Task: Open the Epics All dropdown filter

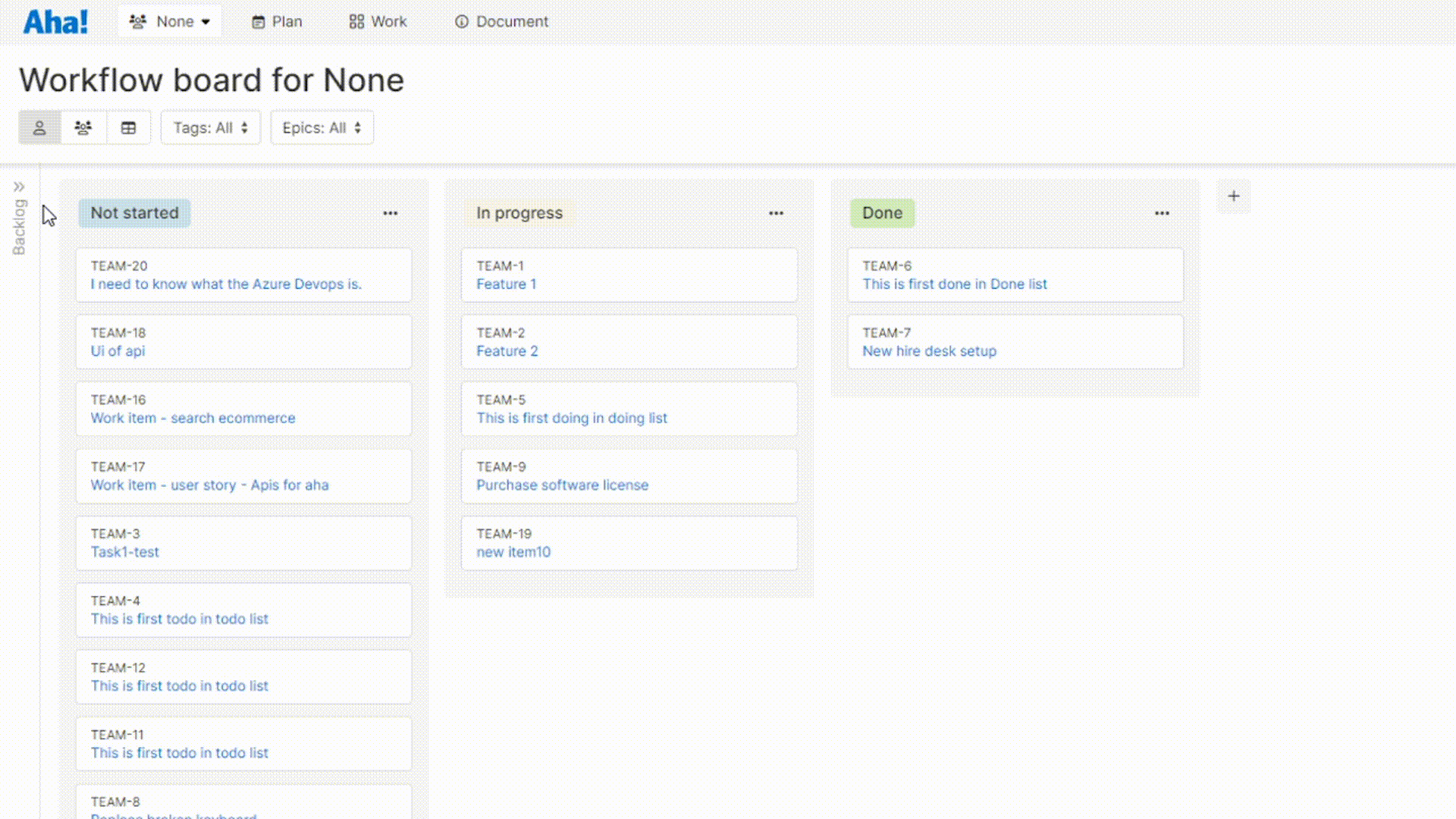Action: pyautogui.click(x=321, y=127)
